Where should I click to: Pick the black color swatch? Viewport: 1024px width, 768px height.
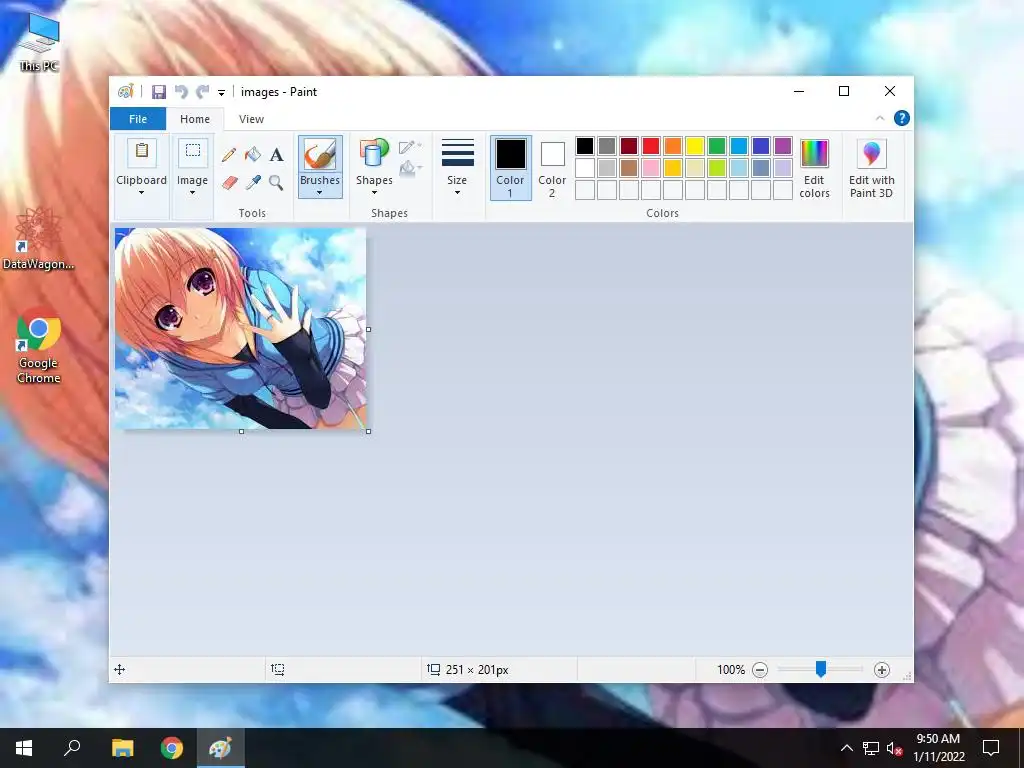point(585,146)
